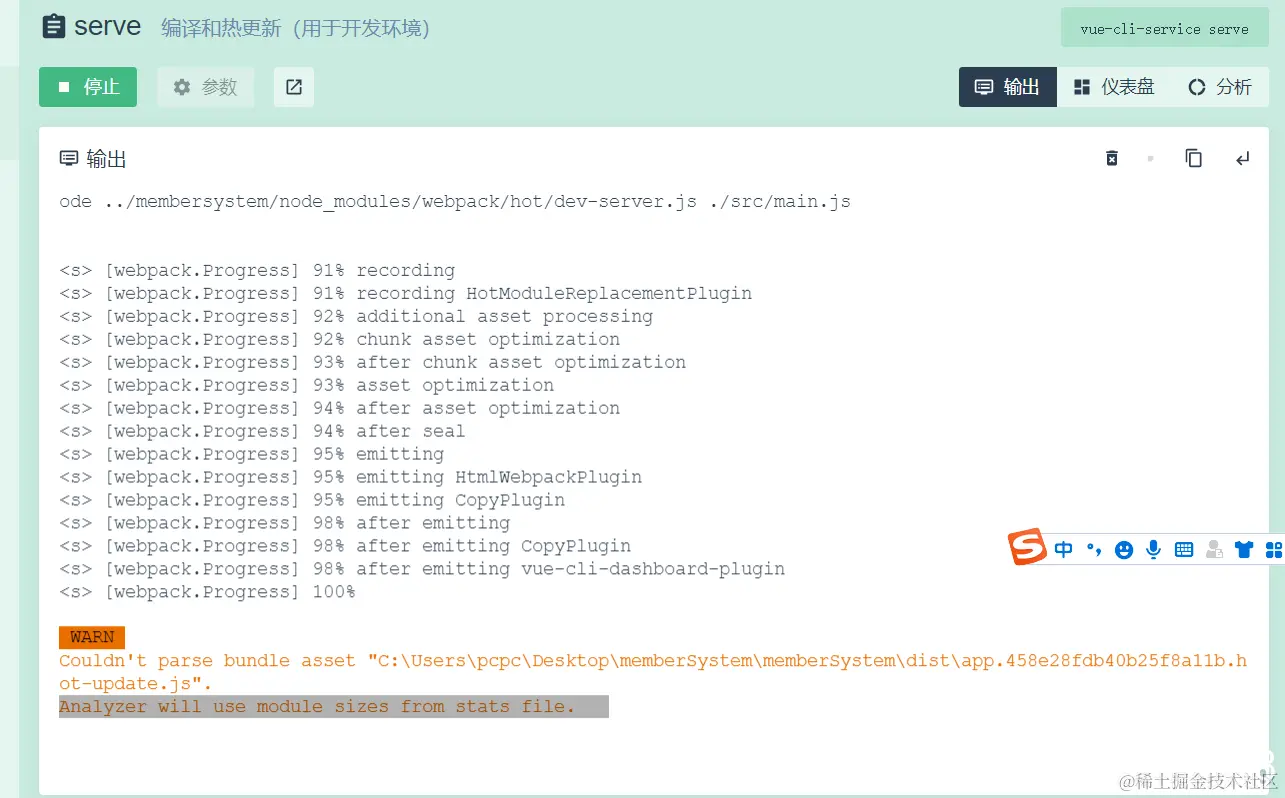Click "95% emitting CopyPlugin" log line
The height and width of the screenshot is (798, 1285).
[312, 500]
